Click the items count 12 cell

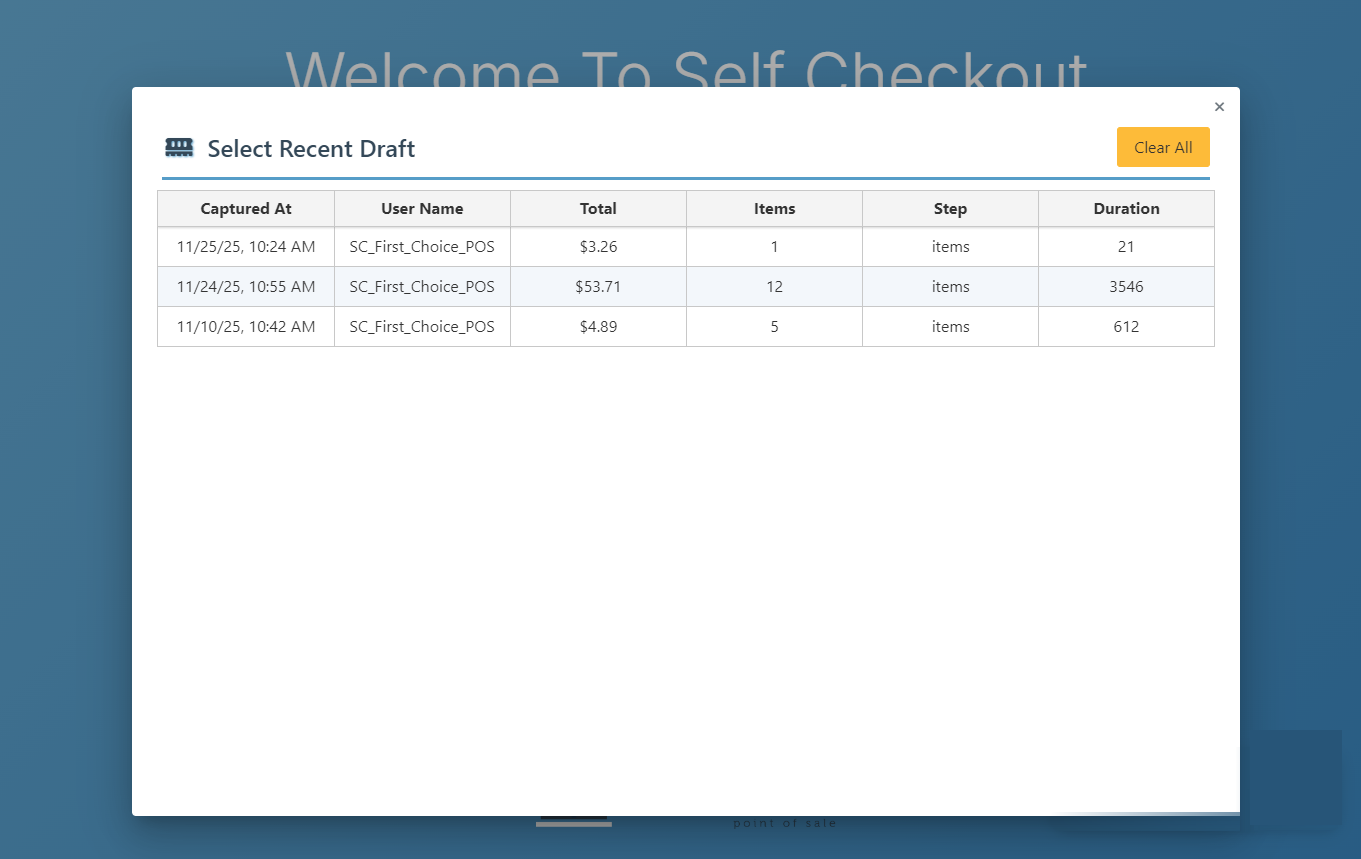click(774, 287)
